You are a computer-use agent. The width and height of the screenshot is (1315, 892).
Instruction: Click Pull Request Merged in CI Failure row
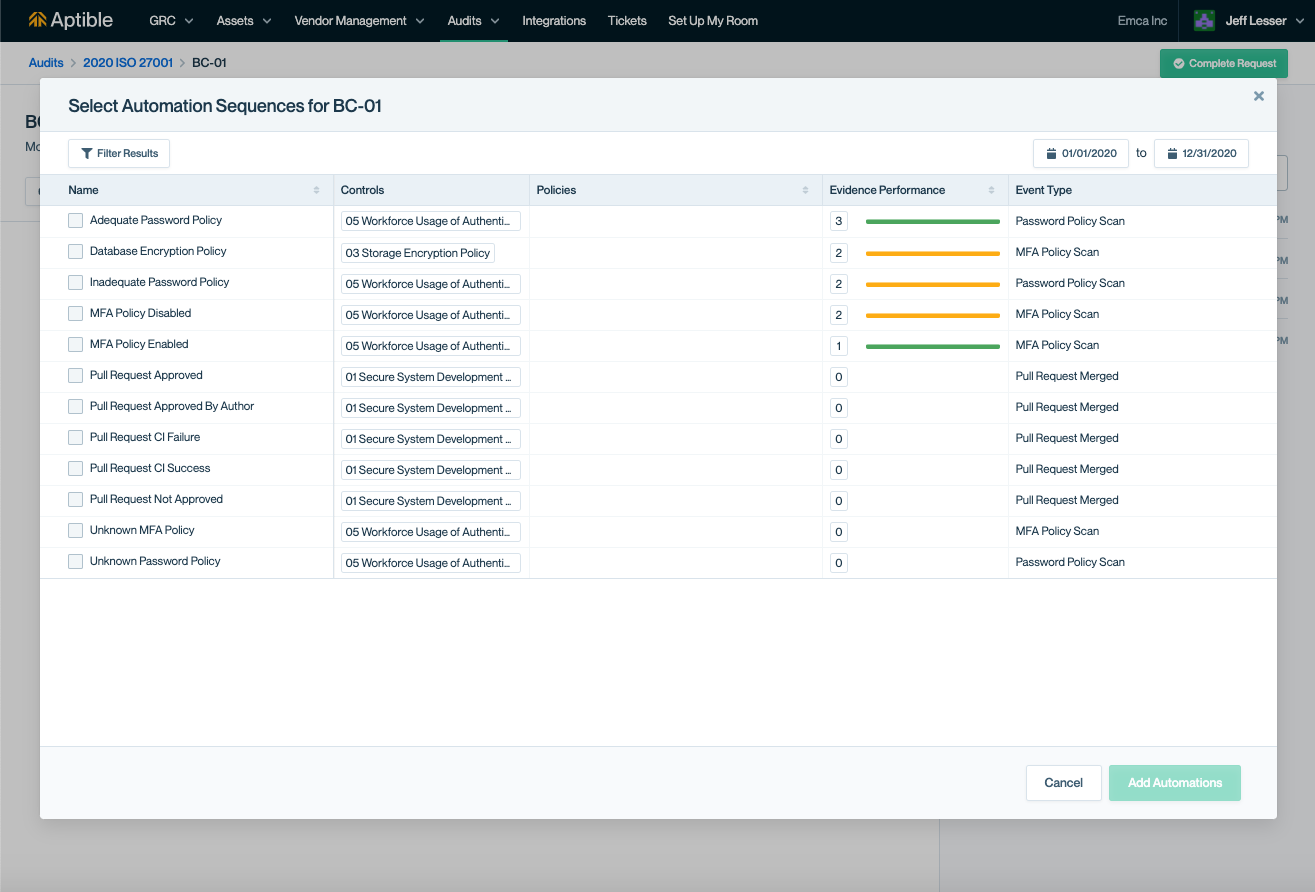click(x=1067, y=438)
